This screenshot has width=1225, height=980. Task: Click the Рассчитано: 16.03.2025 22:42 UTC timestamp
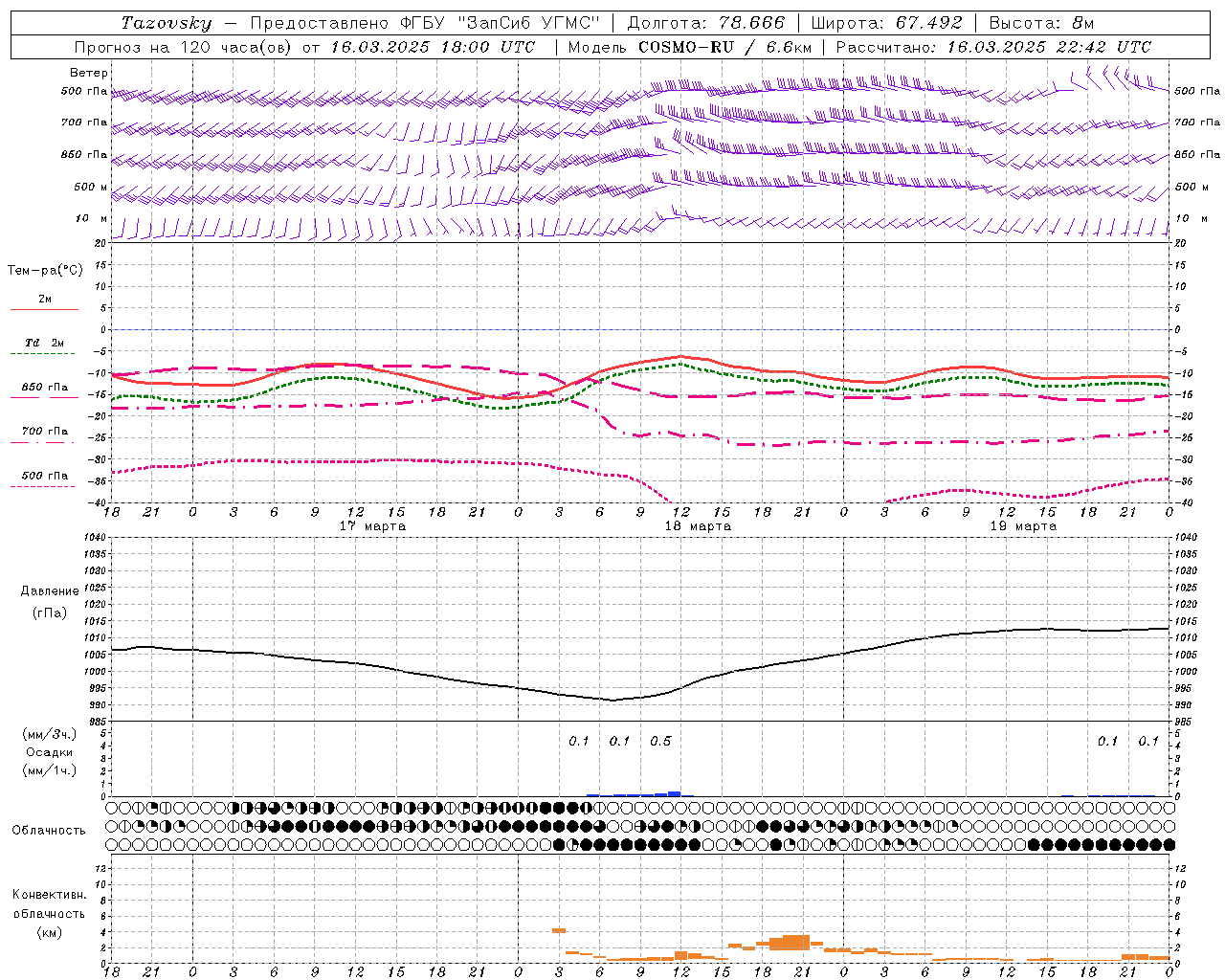click(x=993, y=47)
